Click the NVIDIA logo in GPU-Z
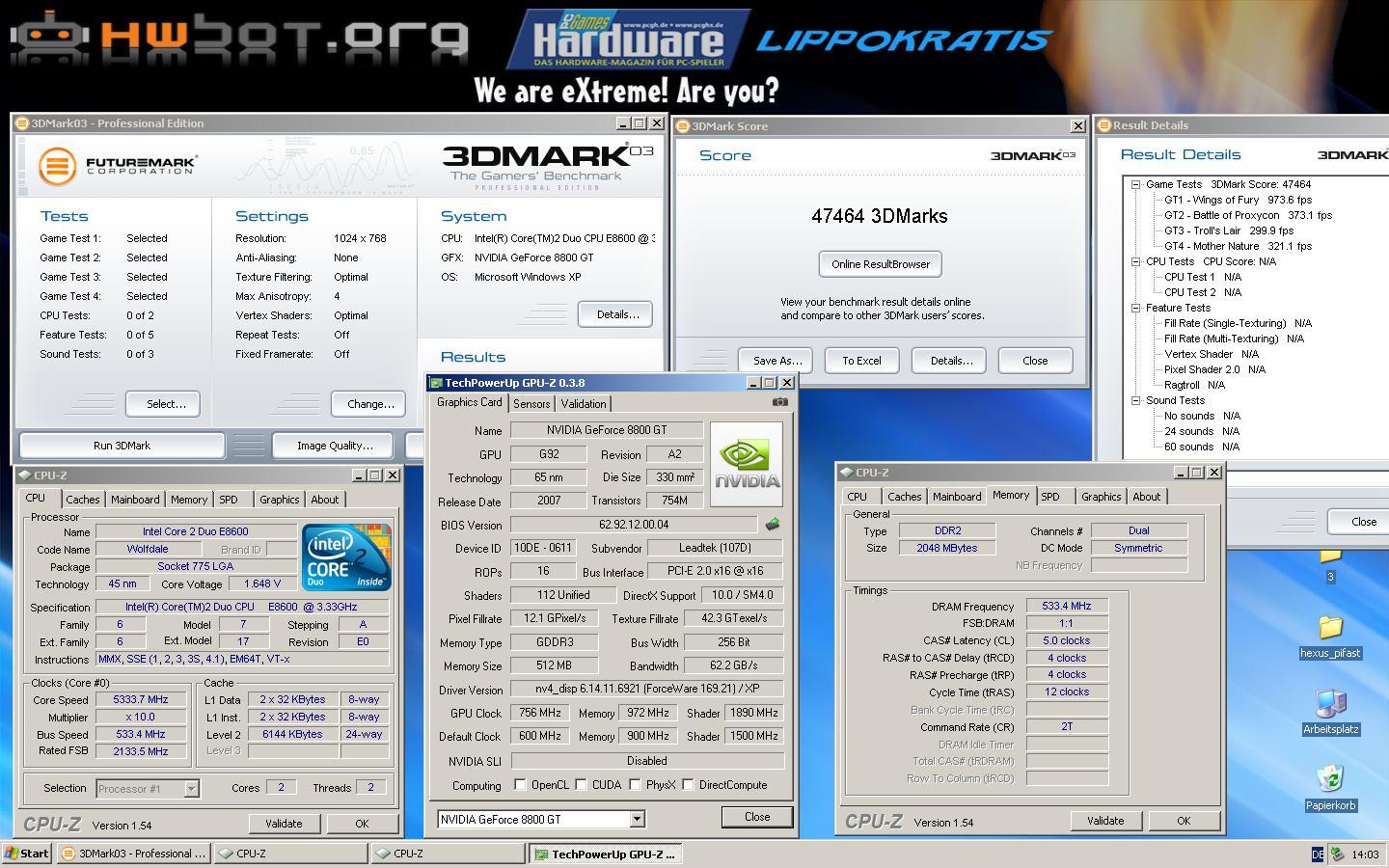Image resolution: width=1389 pixels, height=868 pixels. [x=746, y=464]
